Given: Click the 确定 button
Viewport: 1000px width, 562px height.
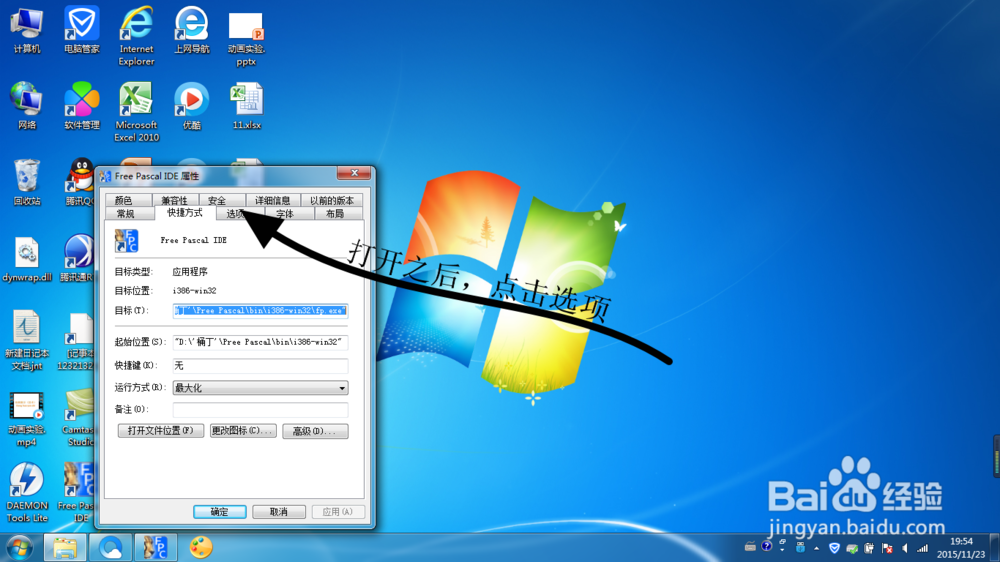Looking at the screenshot, I should tap(219, 512).
